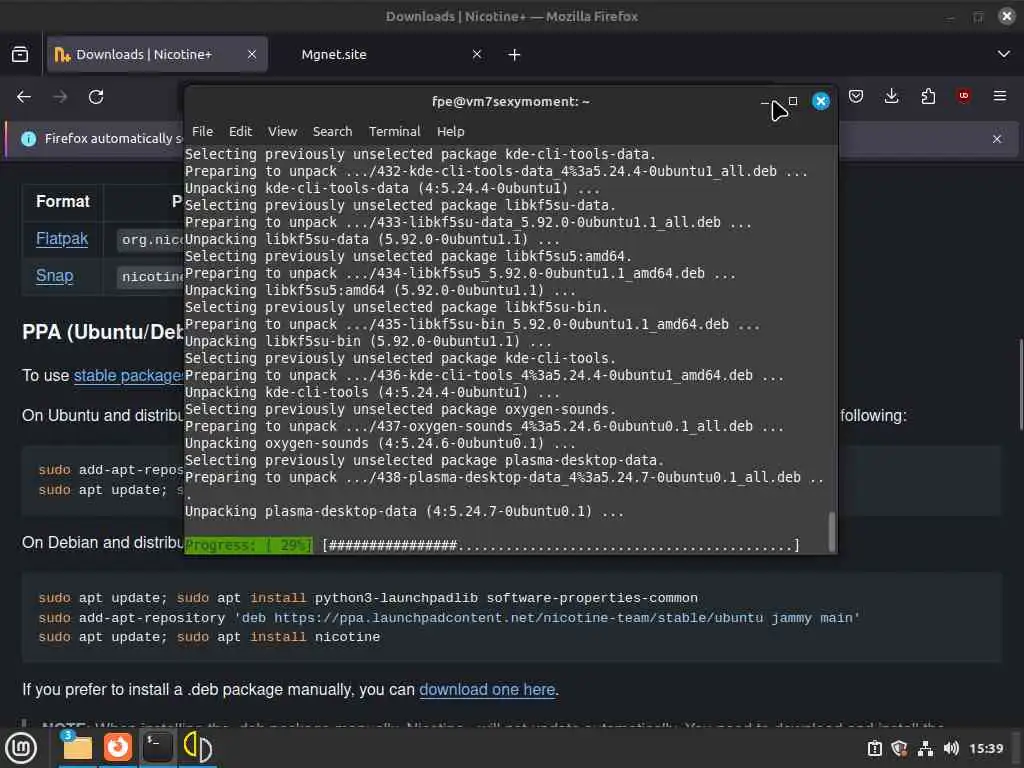
Task: Open the volume control tray icon
Action: click(x=951, y=748)
